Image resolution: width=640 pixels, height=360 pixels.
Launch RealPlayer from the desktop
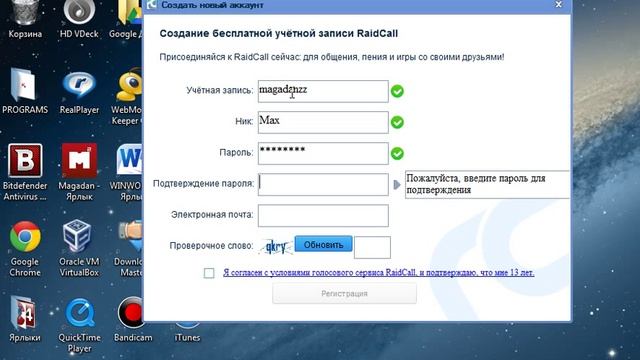point(79,92)
